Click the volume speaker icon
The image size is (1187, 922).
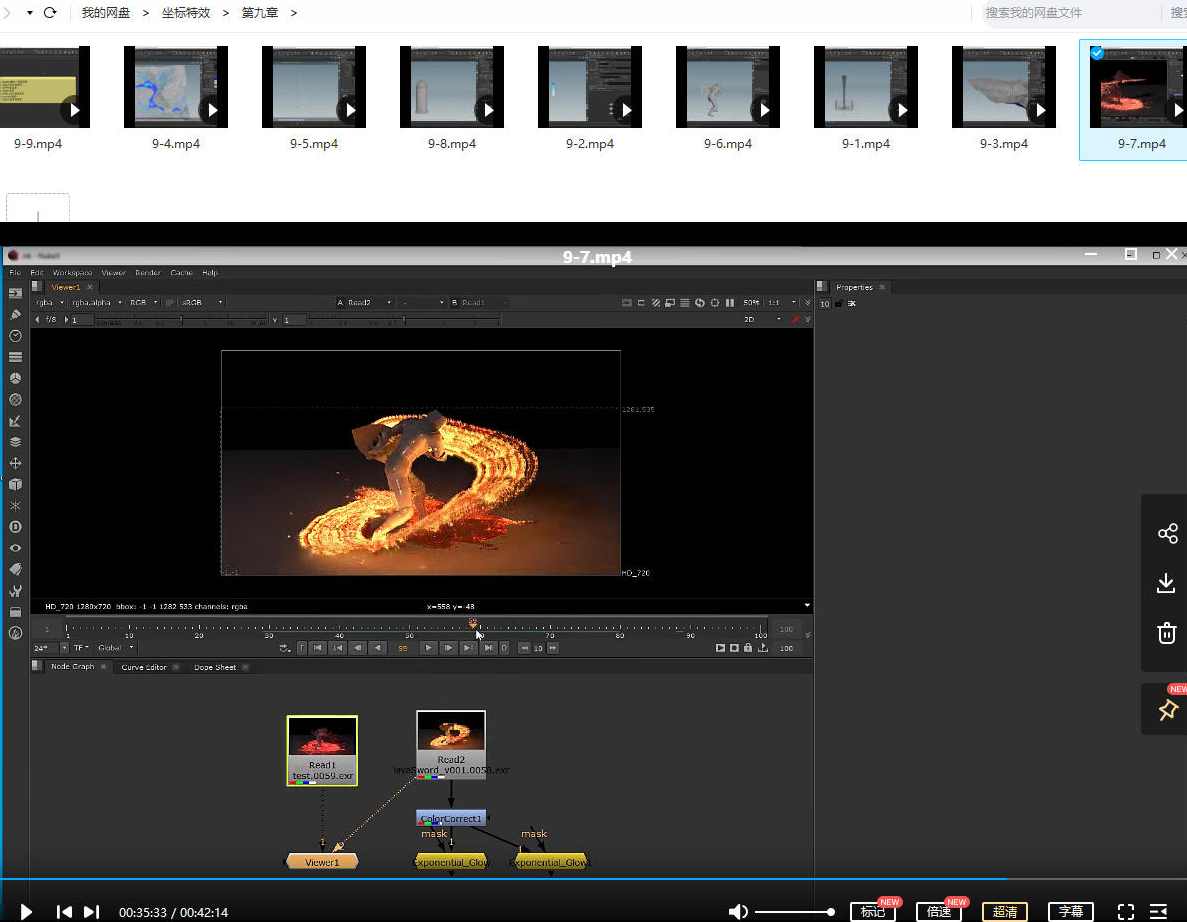pos(738,912)
